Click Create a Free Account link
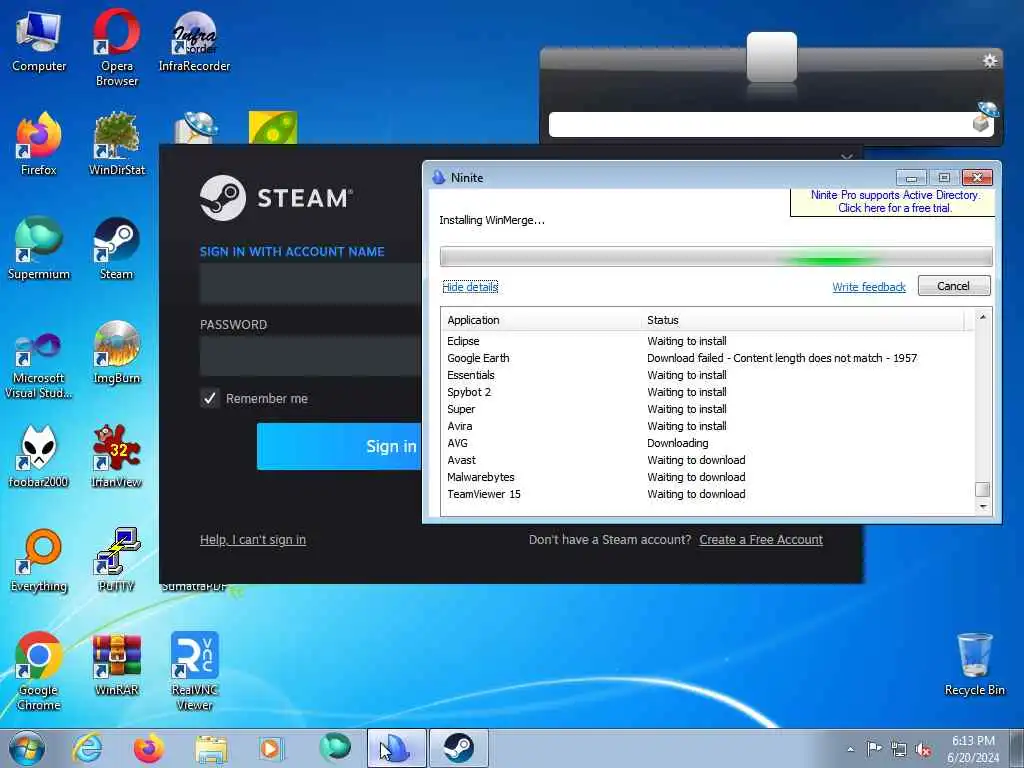1024x768 pixels. click(x=761, y=539)
